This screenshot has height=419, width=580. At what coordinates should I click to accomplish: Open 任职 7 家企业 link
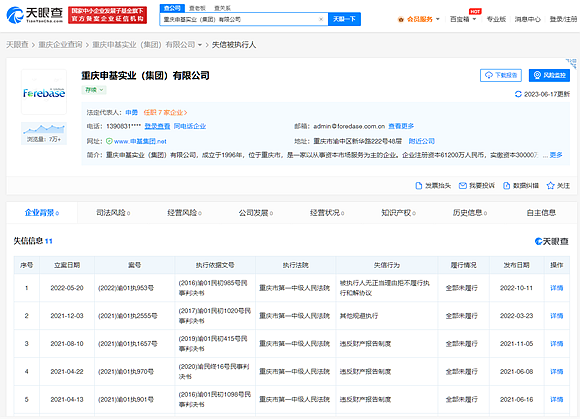point(165,112)
